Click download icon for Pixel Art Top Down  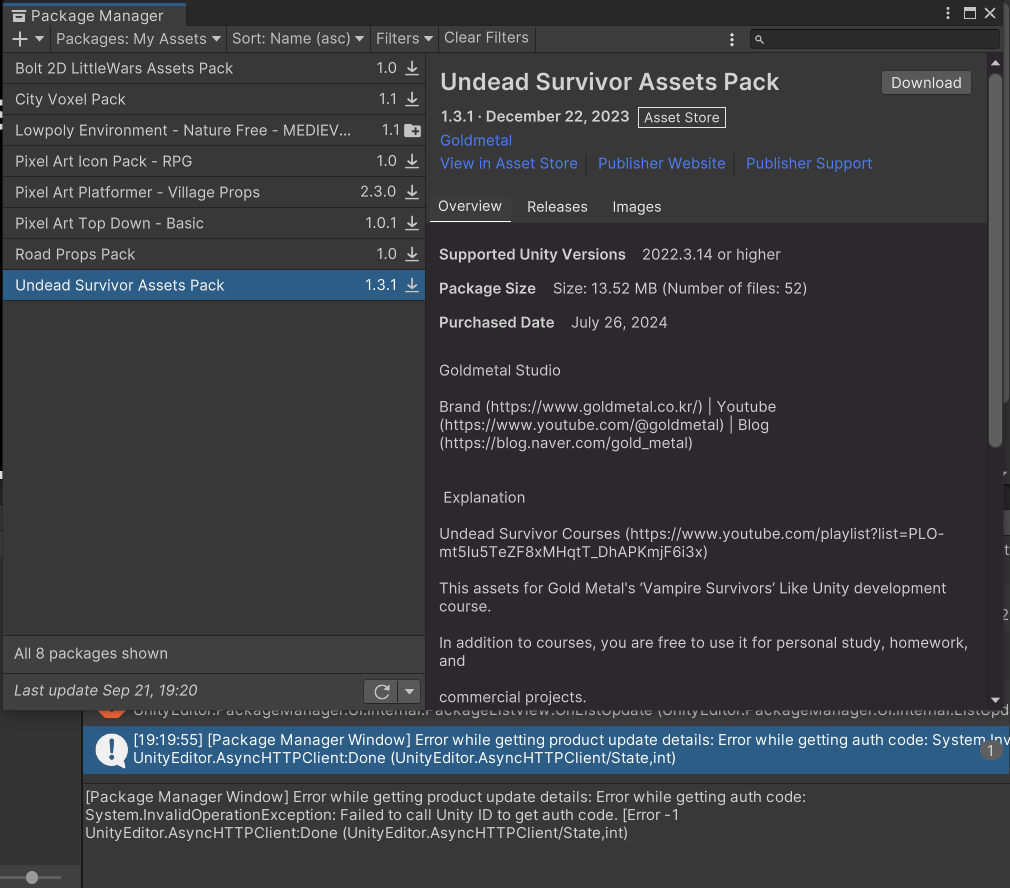coord(412,223)
